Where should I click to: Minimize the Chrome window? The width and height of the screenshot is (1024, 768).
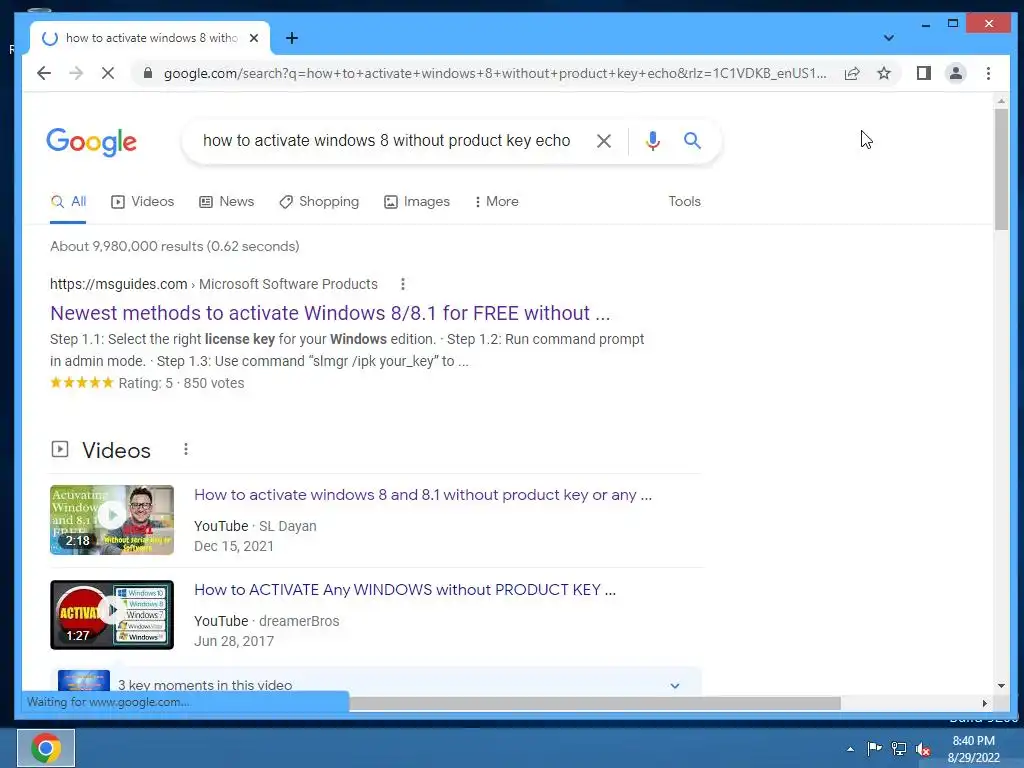click(x=925, y=25)
